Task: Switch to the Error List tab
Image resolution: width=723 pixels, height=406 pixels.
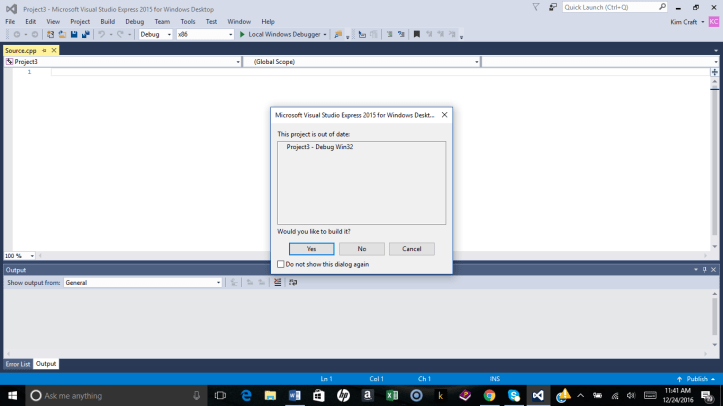Action: 18,364
